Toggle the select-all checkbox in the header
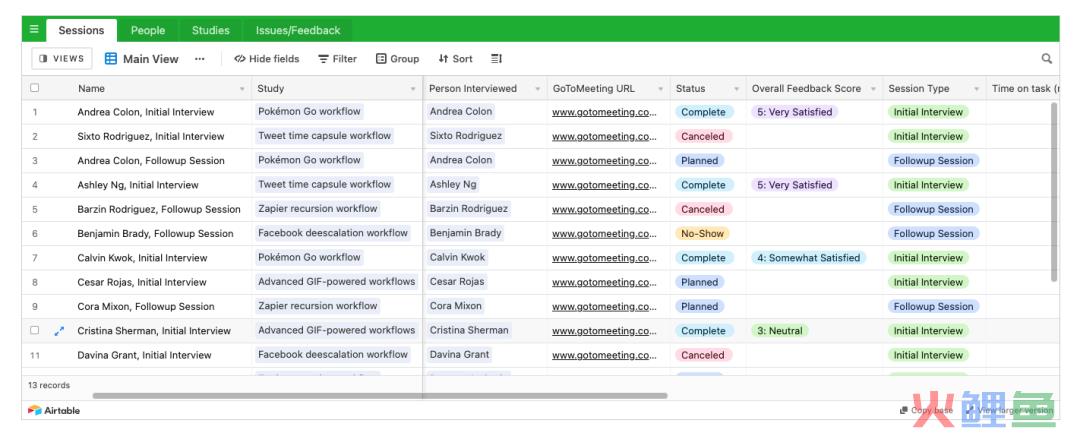This screenshot has width=1080, height=433. pyautogui.click(x=34, y=88)
